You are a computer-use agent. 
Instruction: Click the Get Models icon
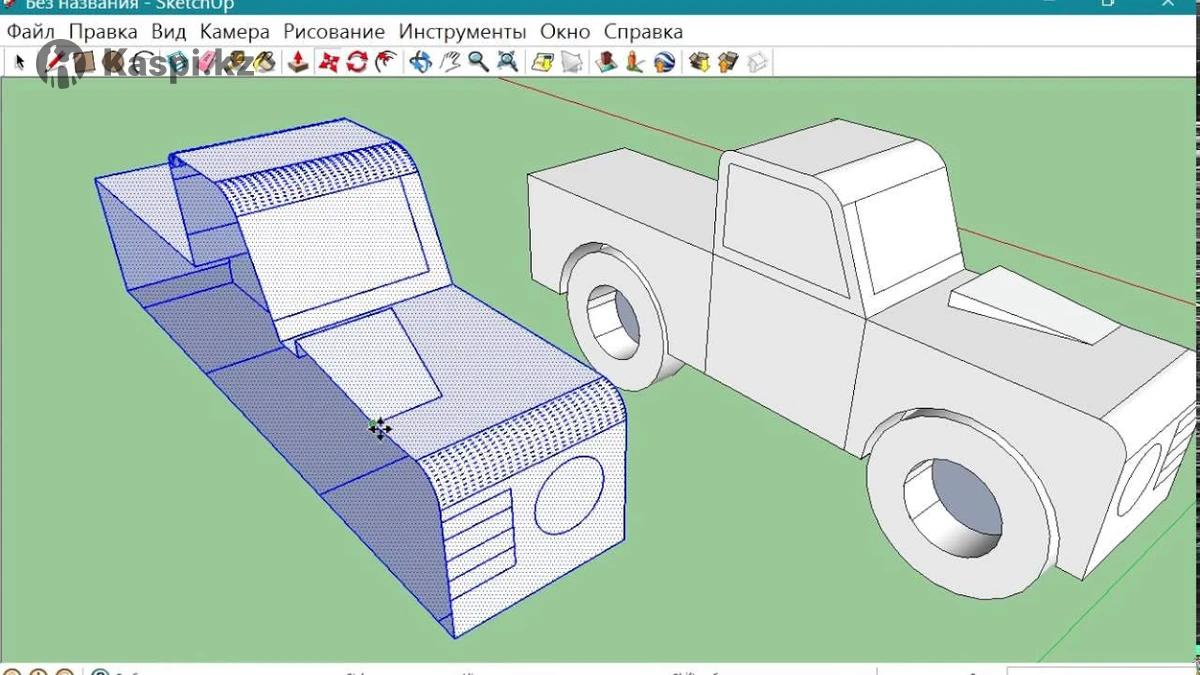(x=699, y=62)
